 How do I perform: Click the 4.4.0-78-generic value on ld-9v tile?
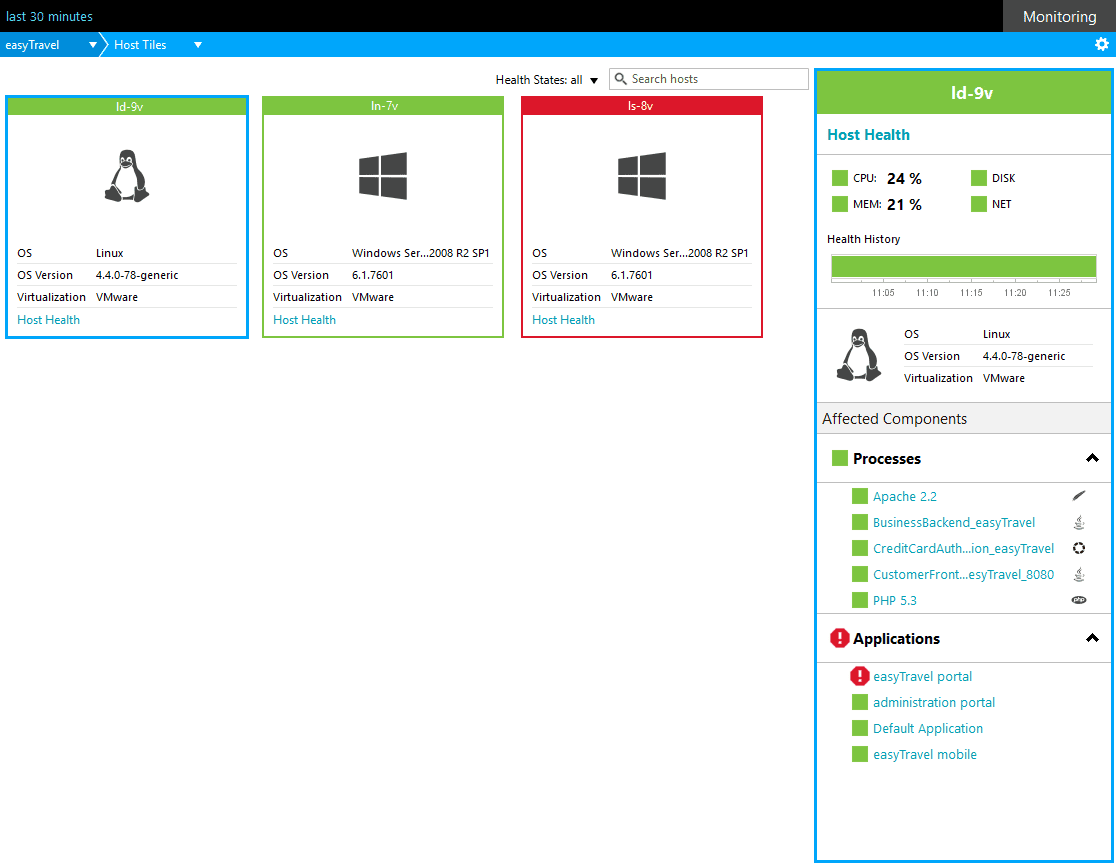(137, 275)
